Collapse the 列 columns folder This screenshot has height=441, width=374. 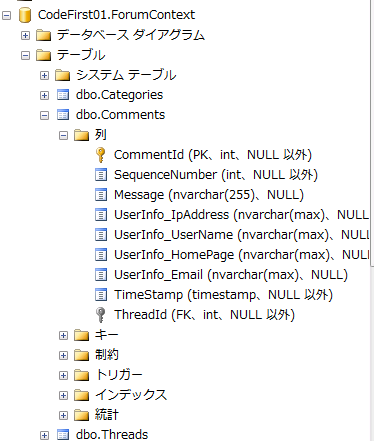(63, 135)
